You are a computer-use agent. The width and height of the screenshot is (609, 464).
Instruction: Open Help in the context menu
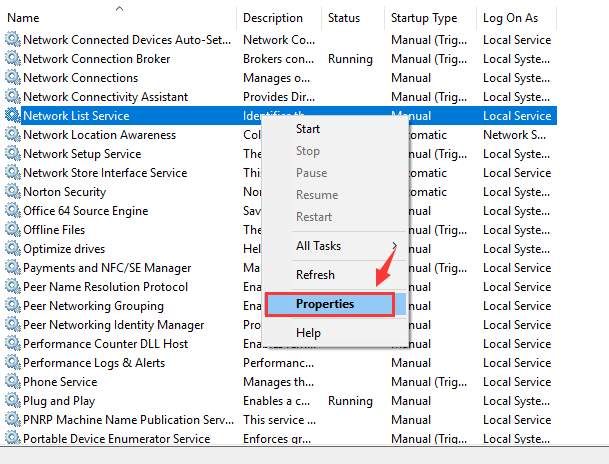point(308,333)
